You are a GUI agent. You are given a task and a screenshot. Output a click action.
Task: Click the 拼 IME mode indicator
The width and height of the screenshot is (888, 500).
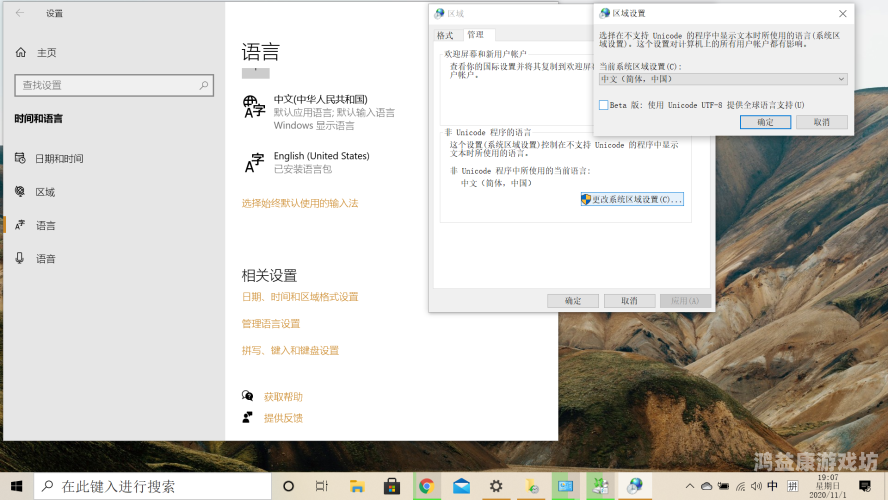point(793,486)
